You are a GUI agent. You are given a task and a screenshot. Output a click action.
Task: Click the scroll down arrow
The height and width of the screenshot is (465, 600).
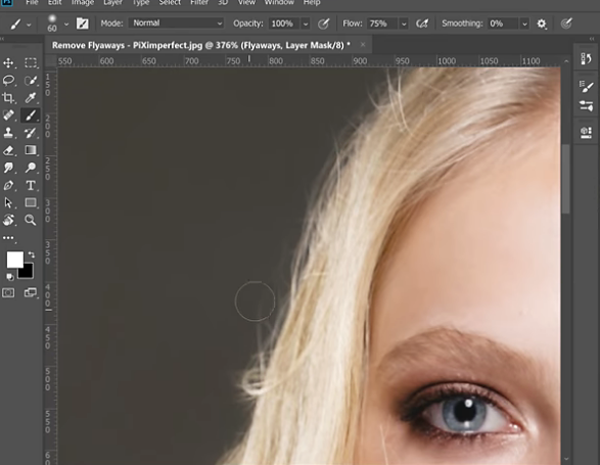pyautogui.click(x=566, y=458)
